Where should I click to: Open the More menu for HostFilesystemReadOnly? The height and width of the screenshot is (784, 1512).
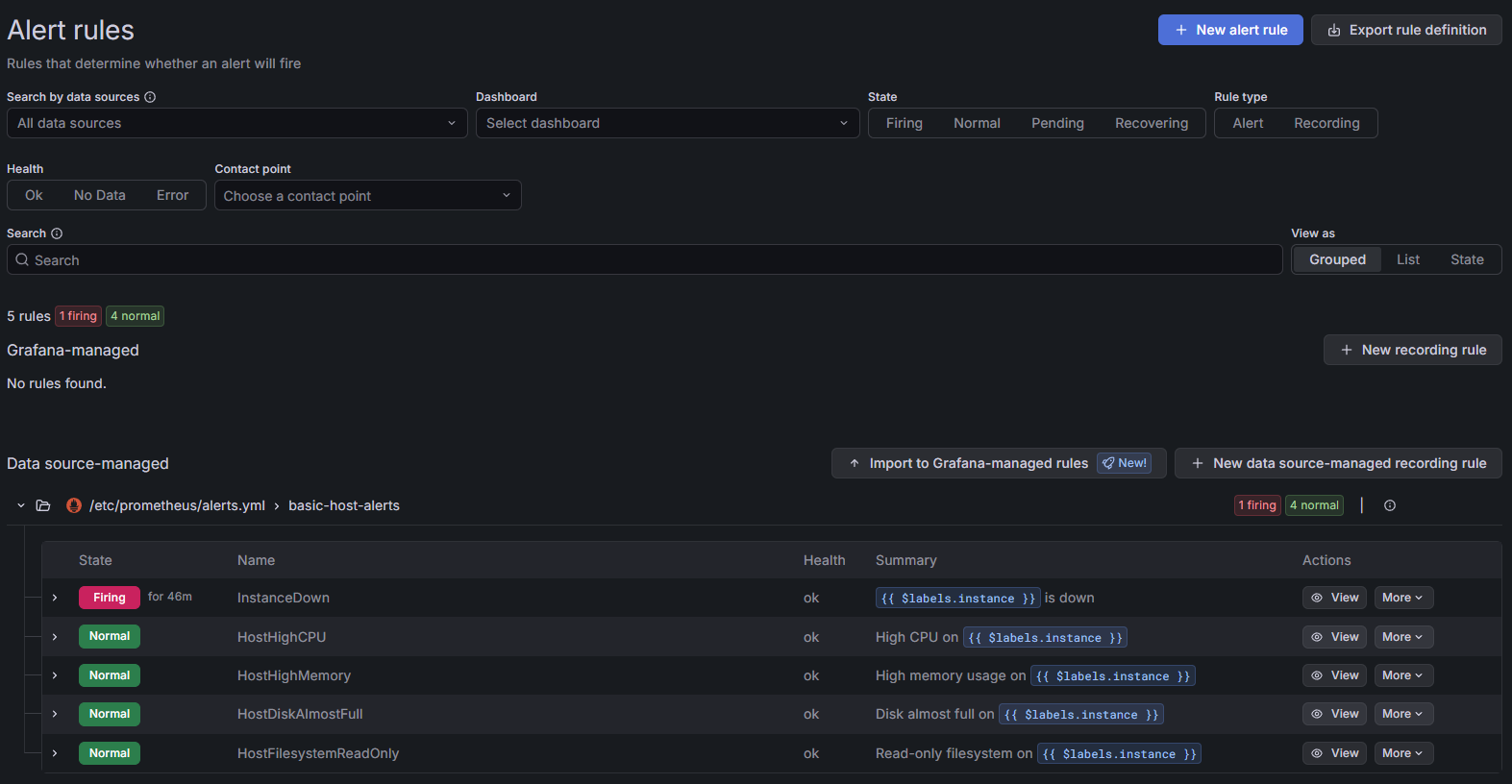pyautogui.click(x=1403, y=753)
